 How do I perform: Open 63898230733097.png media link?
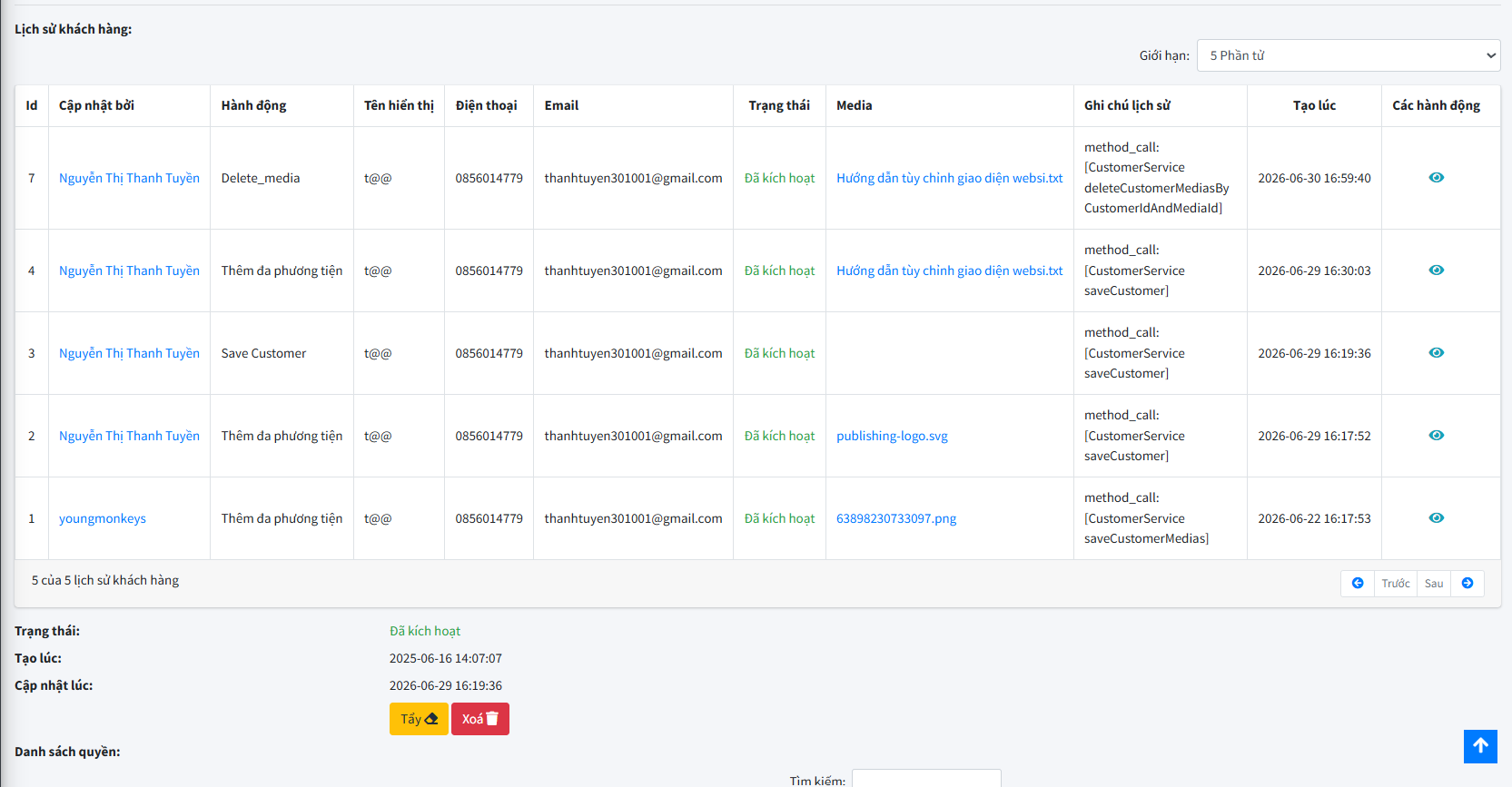896,518
